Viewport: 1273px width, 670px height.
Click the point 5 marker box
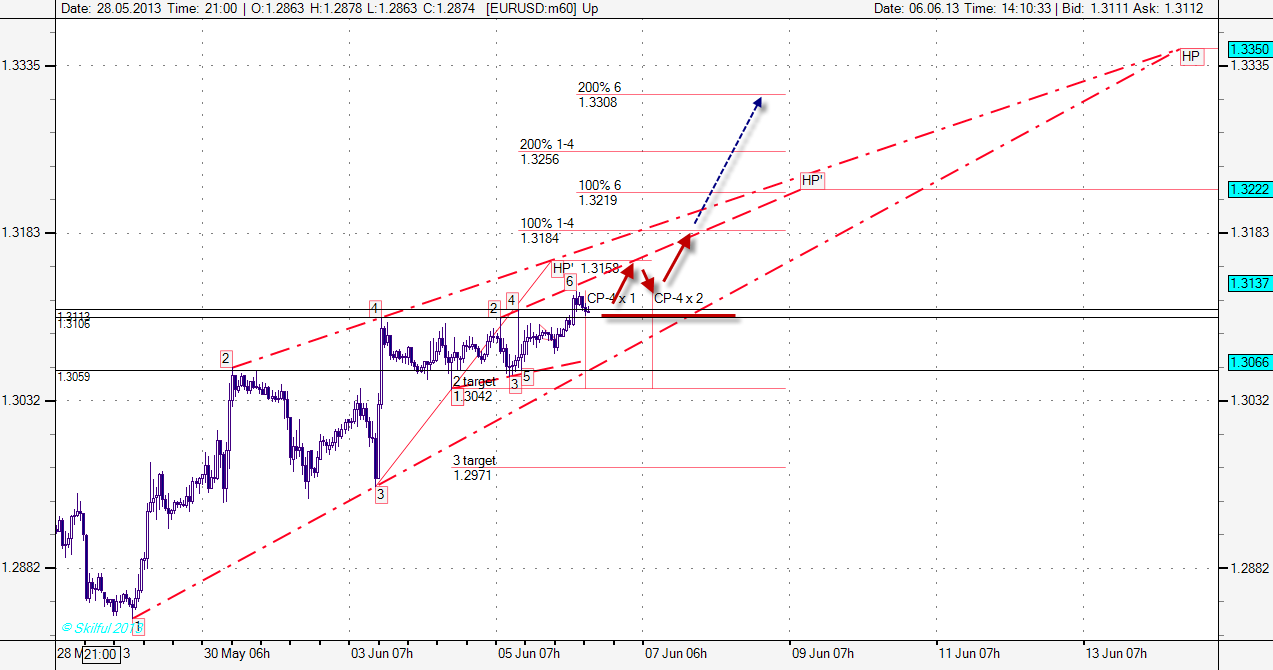click(x=527, y=377)
